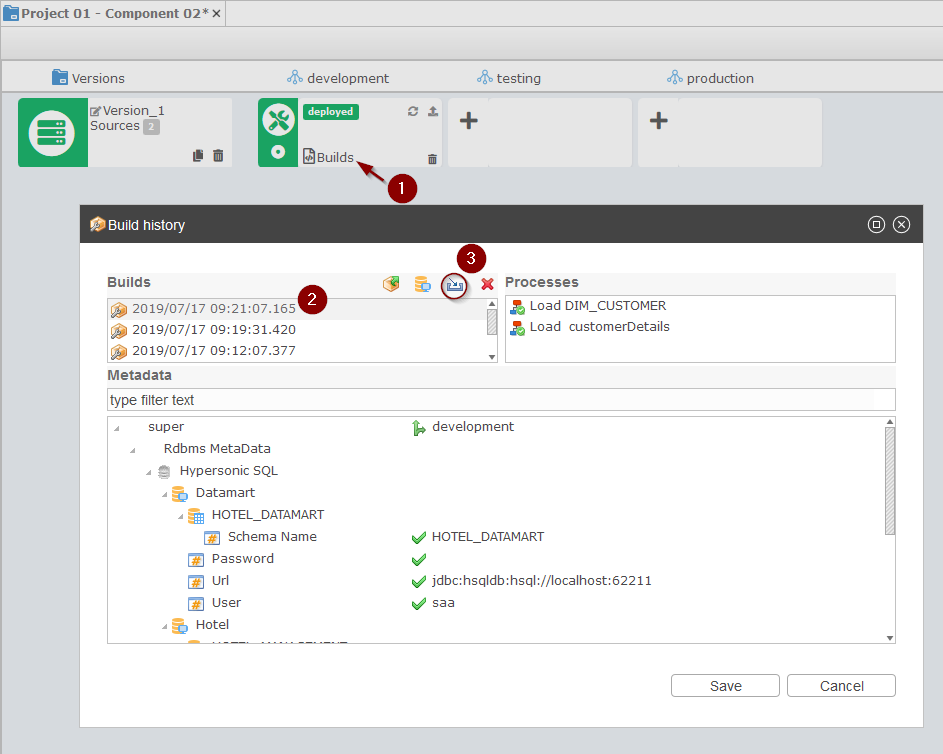Refresh the deployed development component
Viewport: 943px width, 754px height.
point(412,112)
